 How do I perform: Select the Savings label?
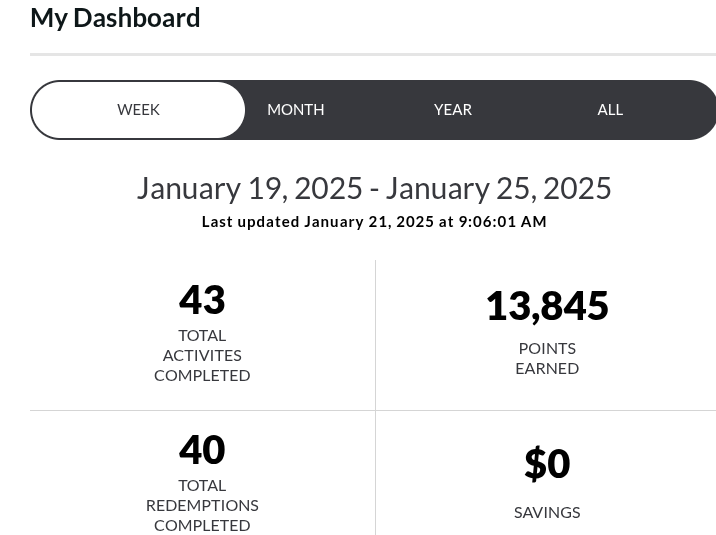click(x=547, y=512)
